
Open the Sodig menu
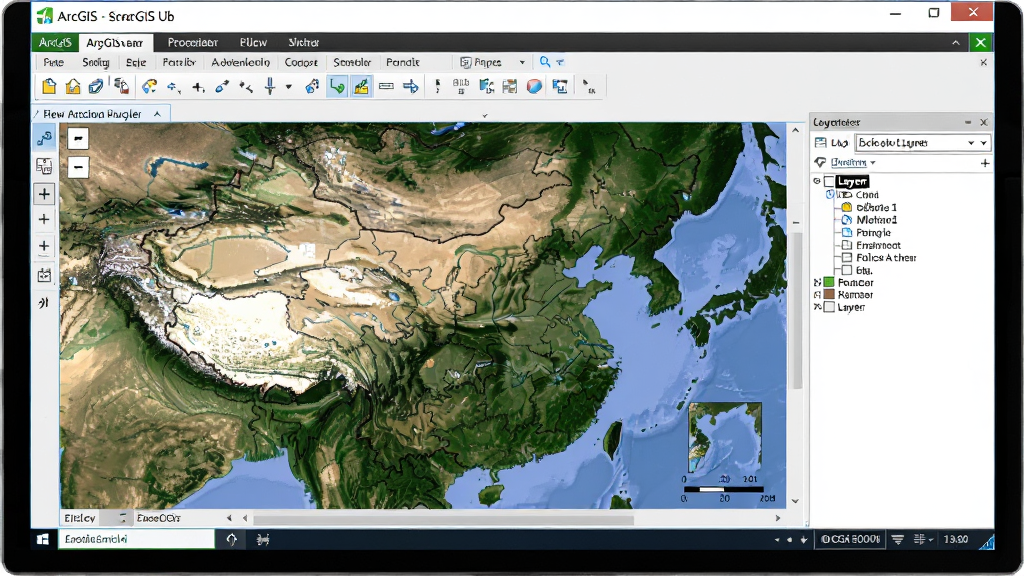(x=95, y=62)
